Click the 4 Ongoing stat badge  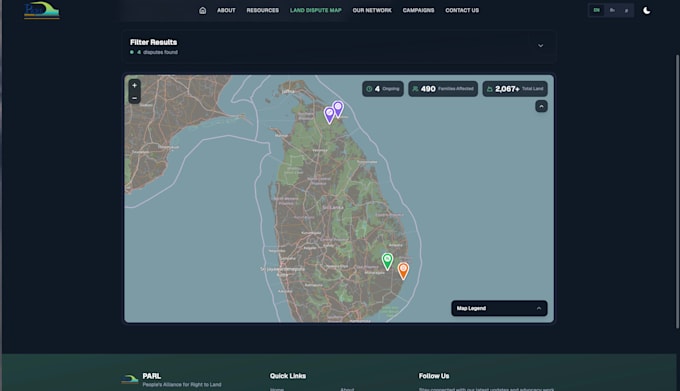tap(383, 89)
